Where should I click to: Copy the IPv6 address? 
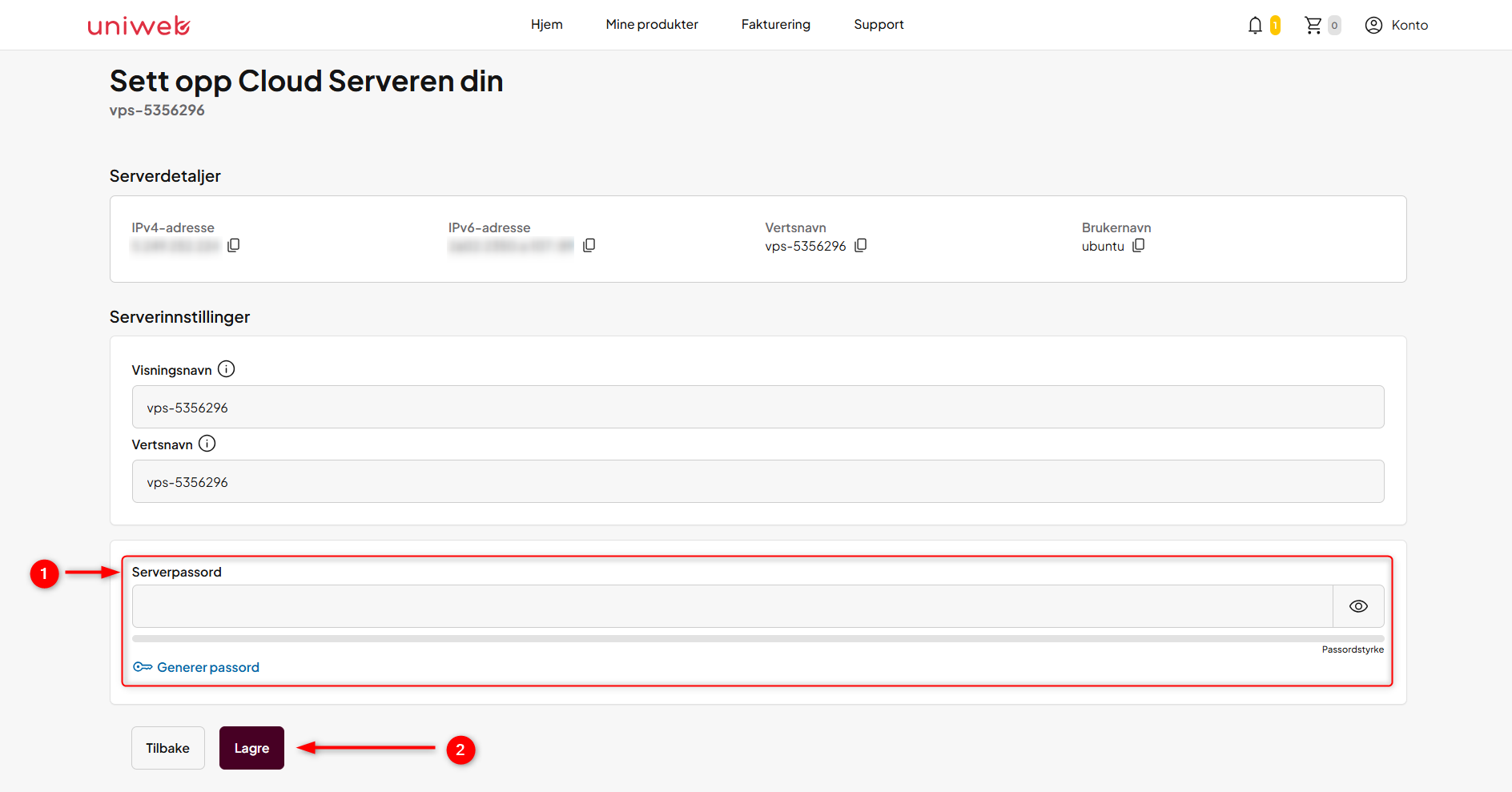pyautogui.click(x=589, y=245)
